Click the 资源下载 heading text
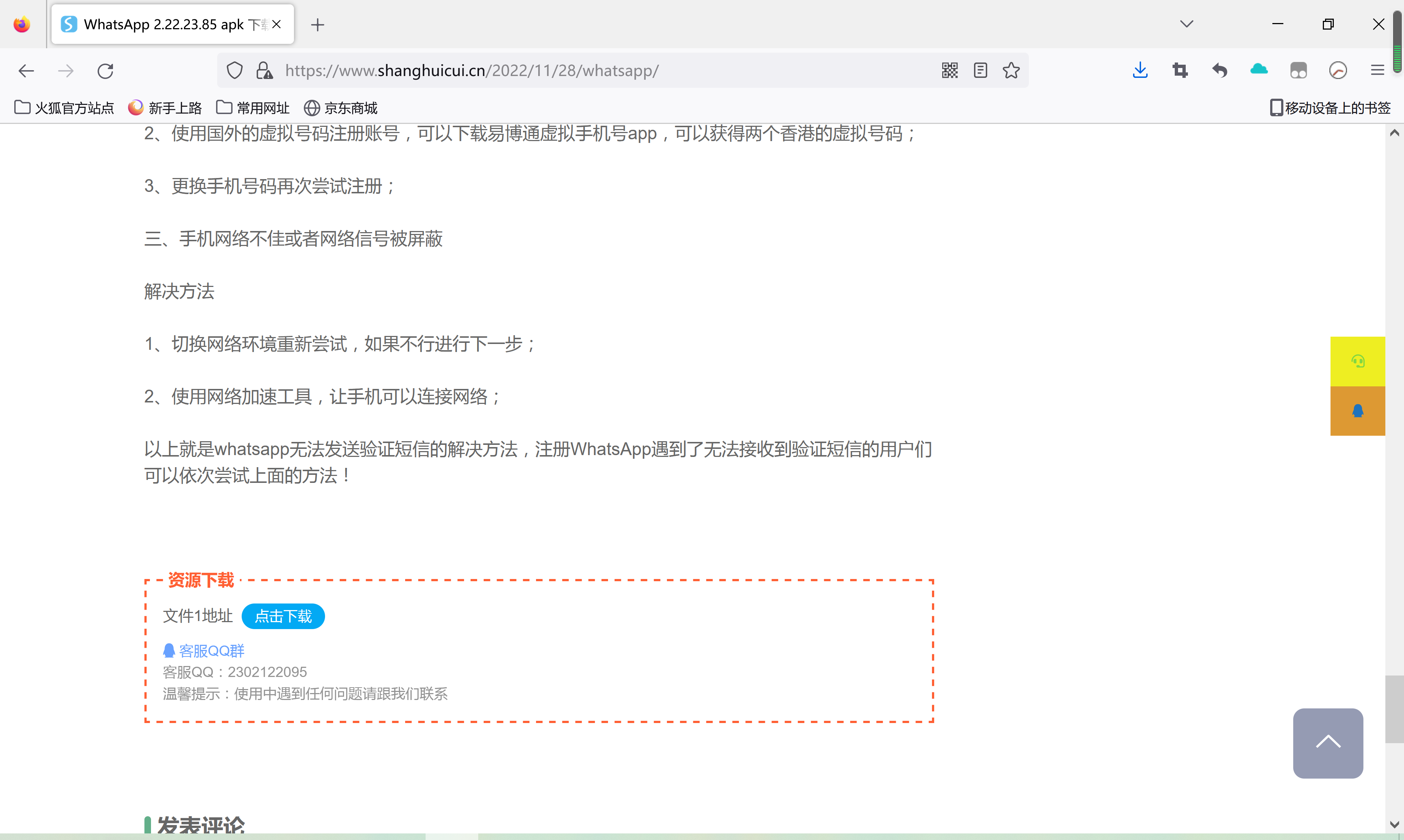 [201, 580]
